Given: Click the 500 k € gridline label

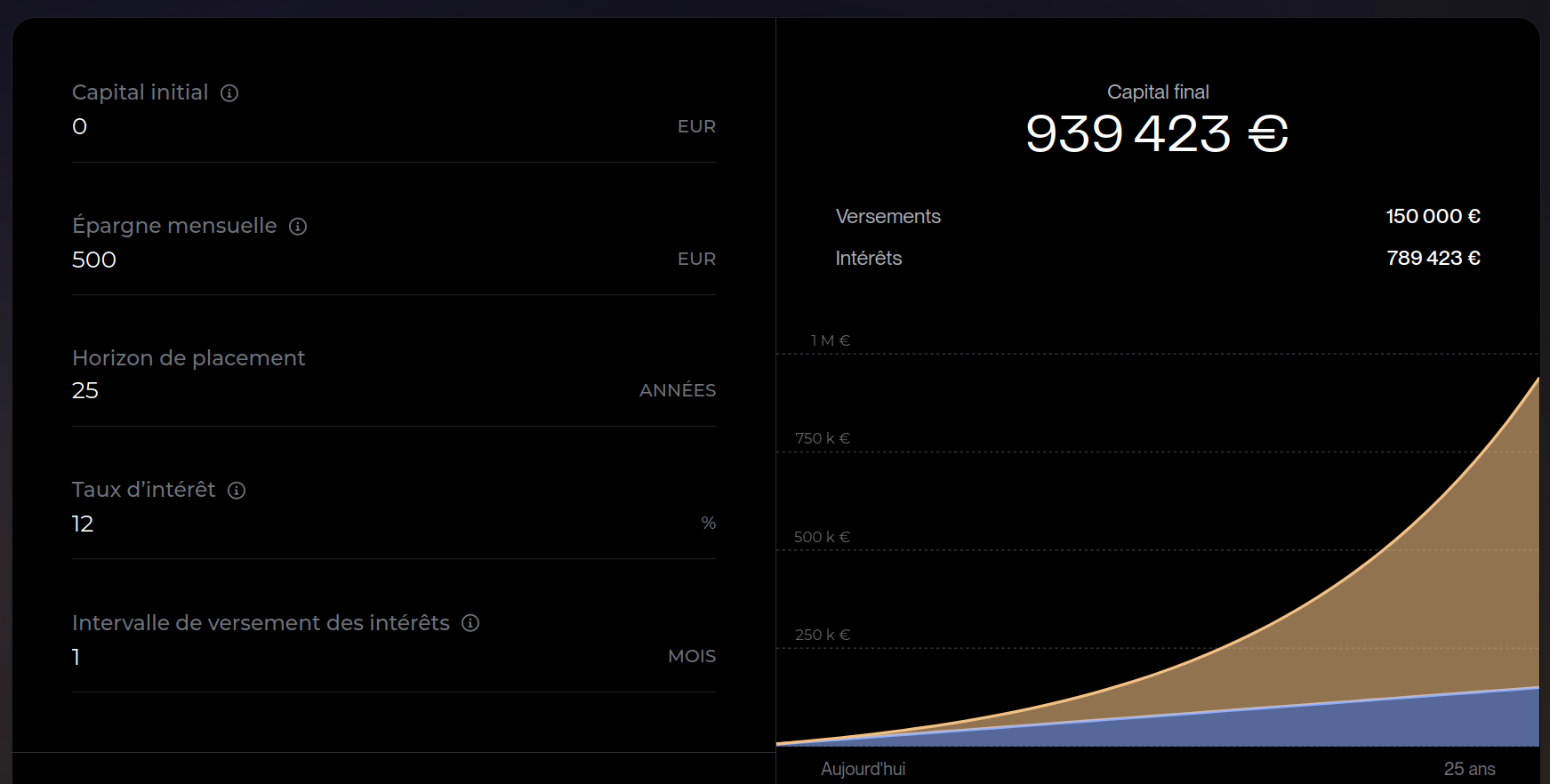Looking at the screenshot, I should 822,537.
